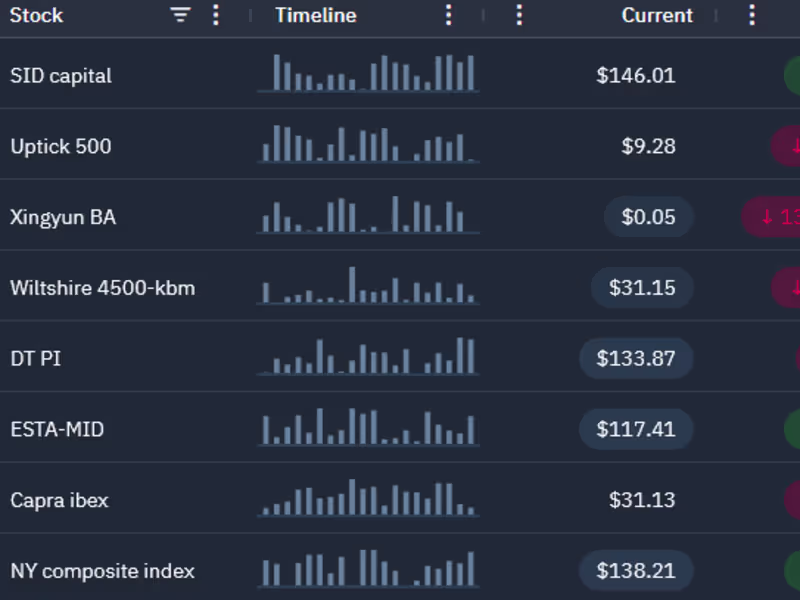The height and width of the screenshot is (600, 800).
Task: Select the NY composite index stock name
Action: coord(103,571)
